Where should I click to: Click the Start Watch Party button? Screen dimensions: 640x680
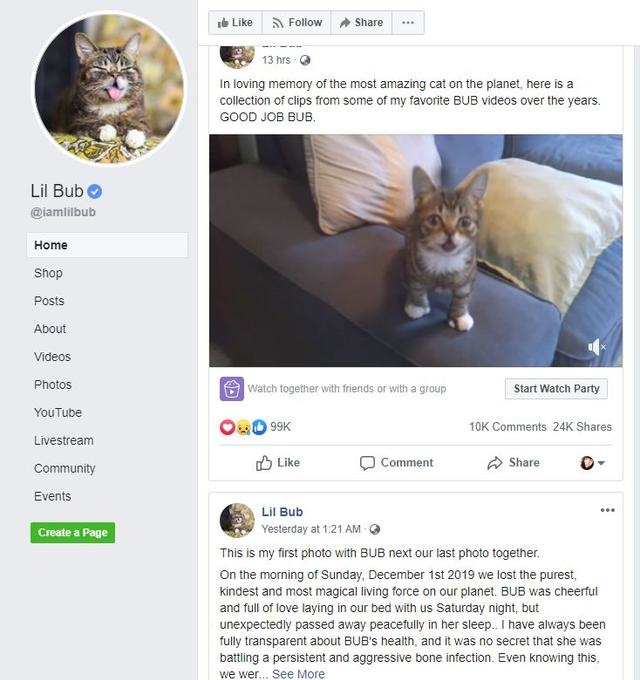click(556, 389)
